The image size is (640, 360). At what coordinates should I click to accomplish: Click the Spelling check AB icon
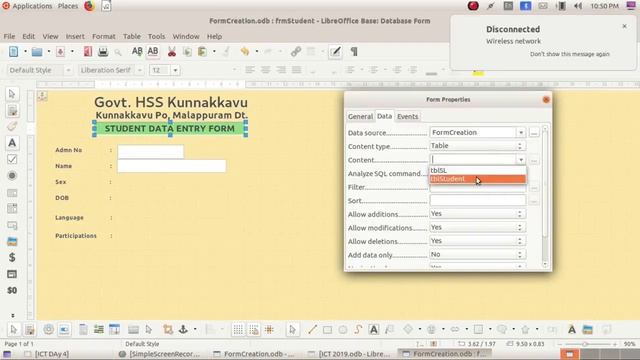(137, 51)
